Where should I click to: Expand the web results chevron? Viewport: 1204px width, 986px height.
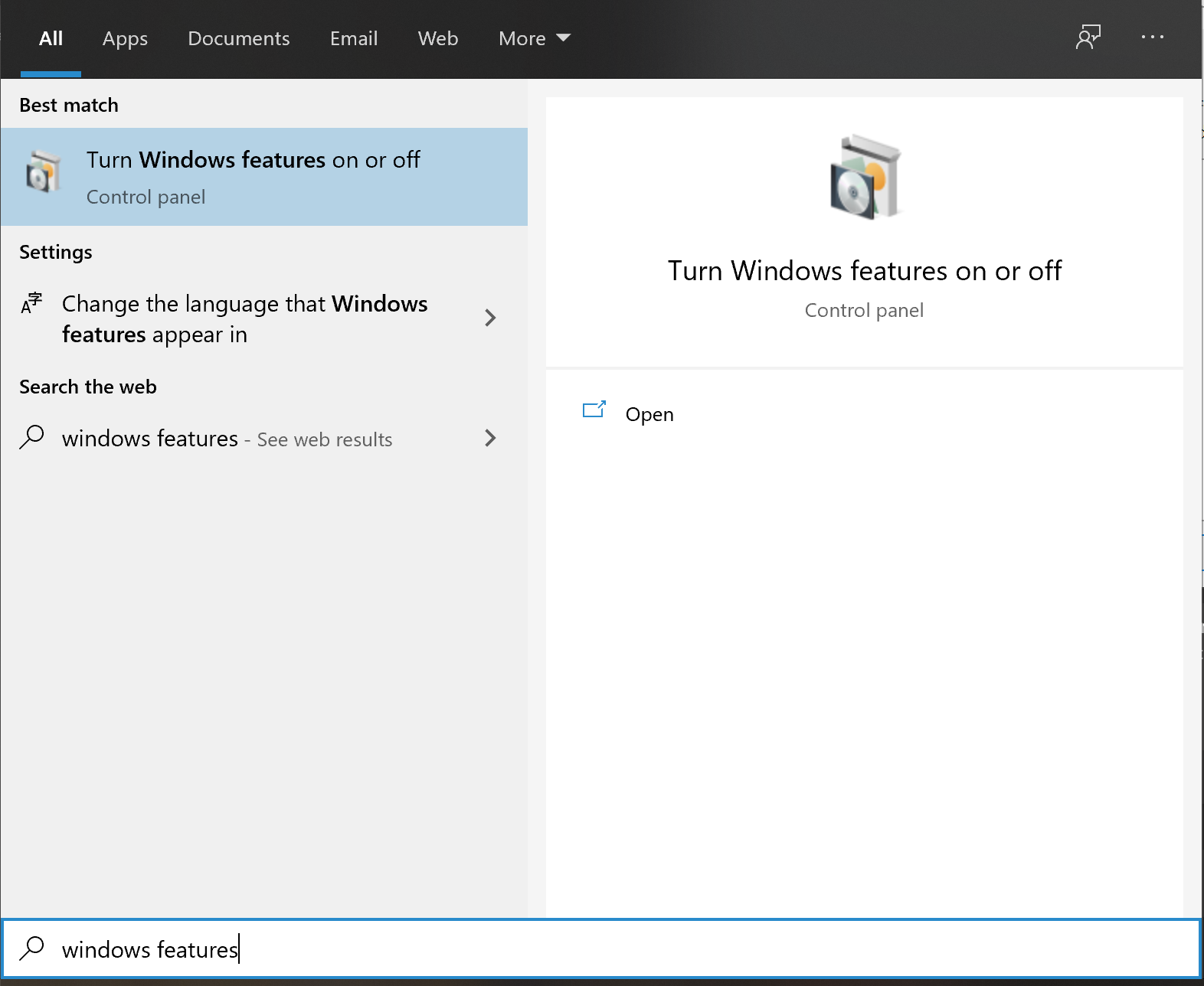click(x=491, y=438)
